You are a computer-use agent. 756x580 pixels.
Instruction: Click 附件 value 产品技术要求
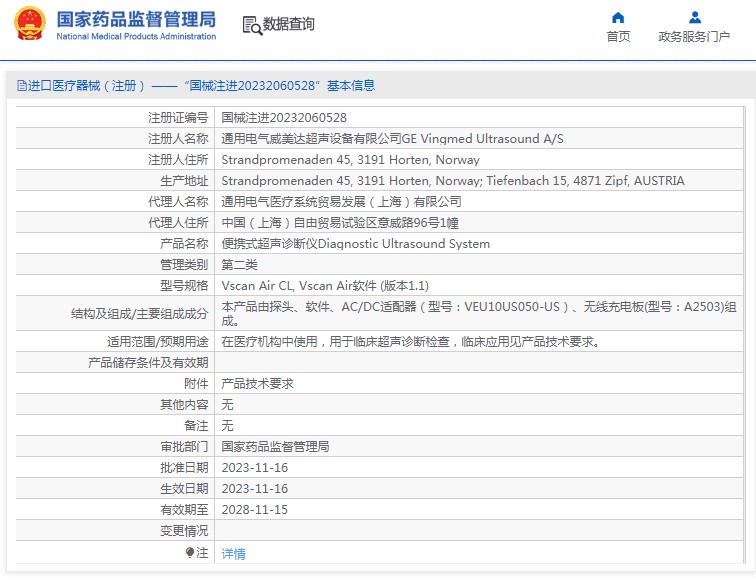pos(257,384)
